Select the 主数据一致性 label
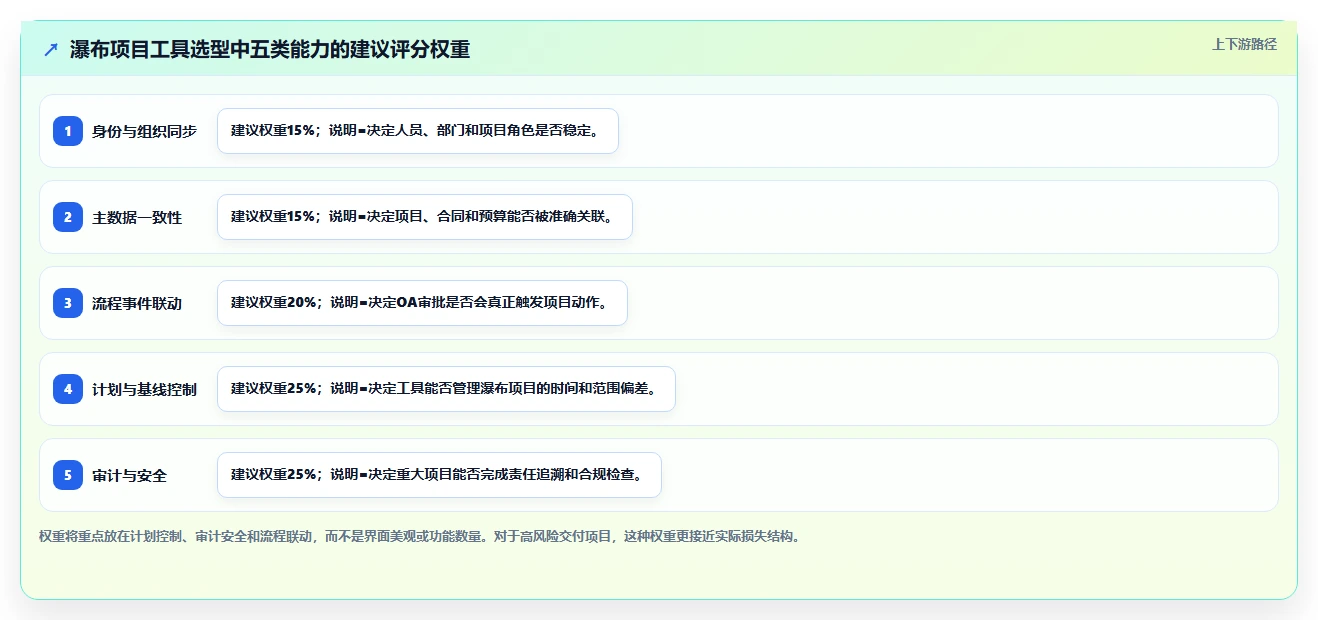 tap(137, 217)
